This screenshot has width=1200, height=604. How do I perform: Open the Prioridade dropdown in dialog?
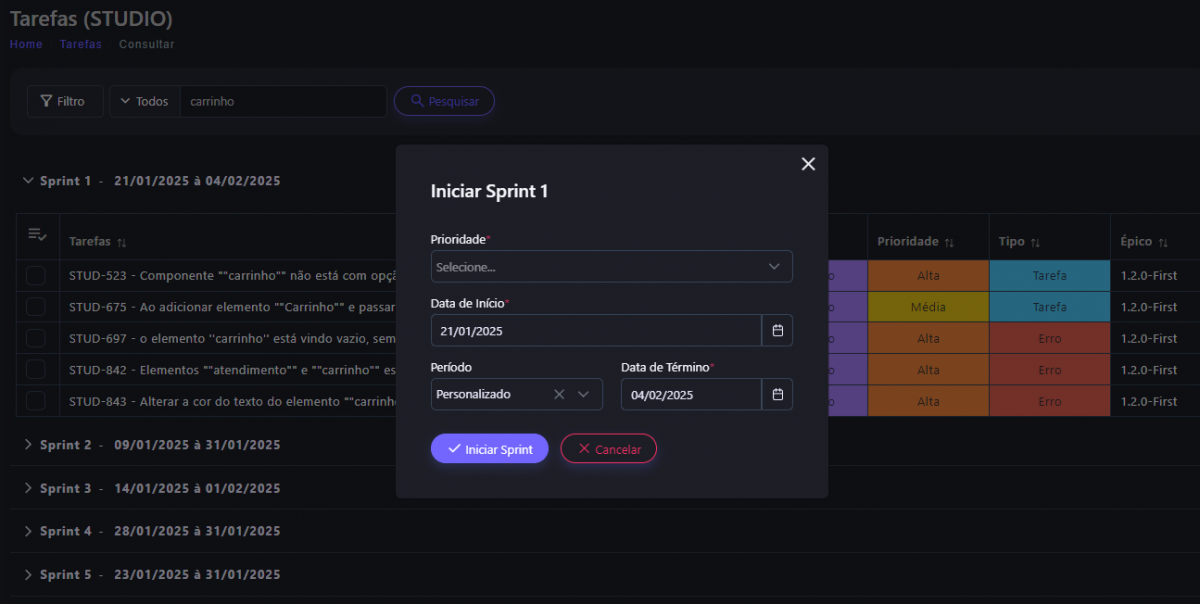click(x=611, y=267)
